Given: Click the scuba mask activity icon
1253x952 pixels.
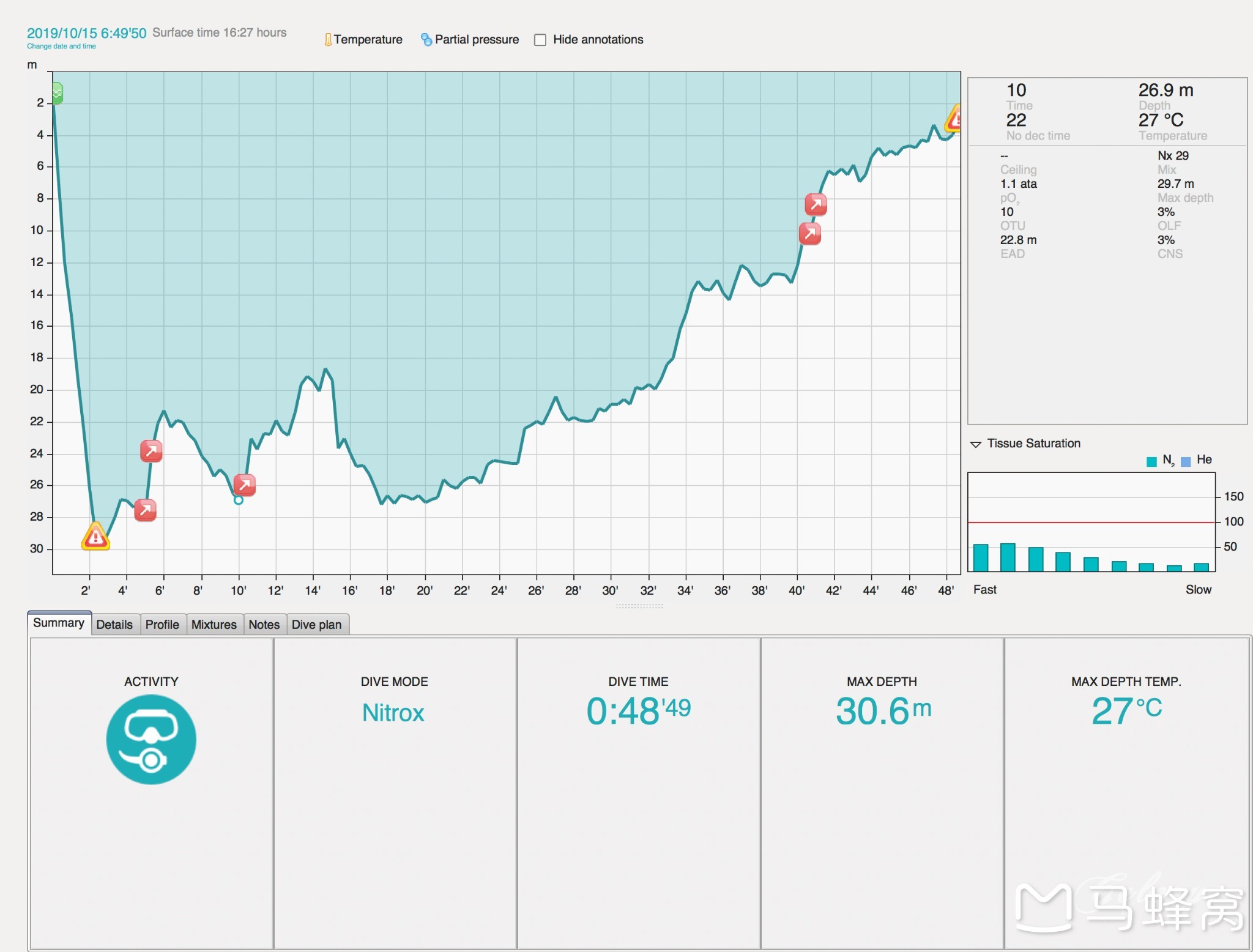Looking at the screenshot, I should coord(151,739).
